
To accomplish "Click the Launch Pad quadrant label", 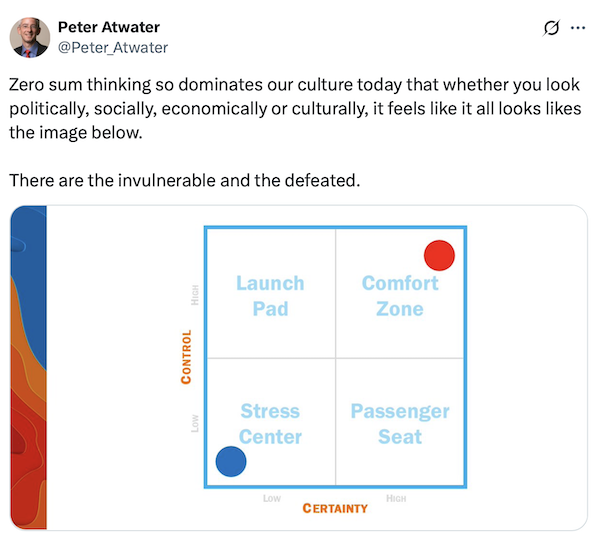I will [x=270, y=296].
